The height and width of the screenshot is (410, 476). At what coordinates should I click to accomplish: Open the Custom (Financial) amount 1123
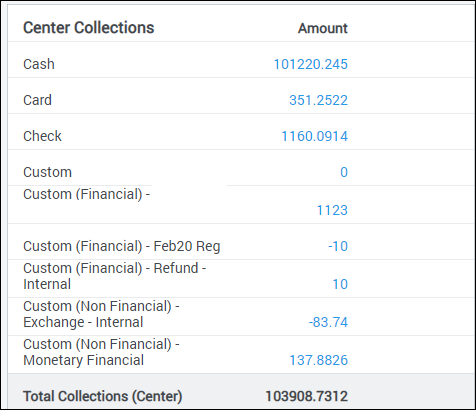[332, 210]
